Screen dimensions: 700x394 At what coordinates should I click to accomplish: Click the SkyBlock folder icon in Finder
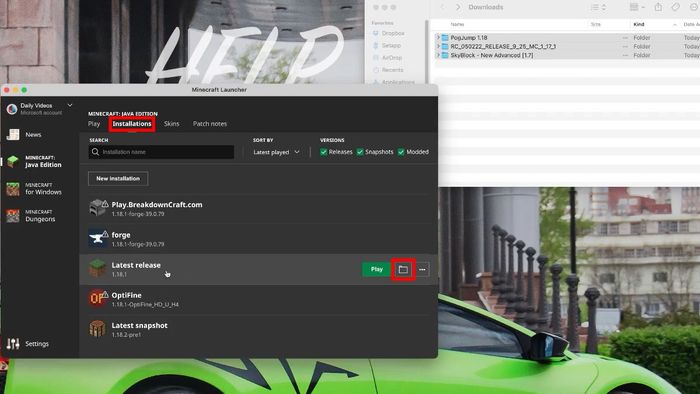pos(445,55)
